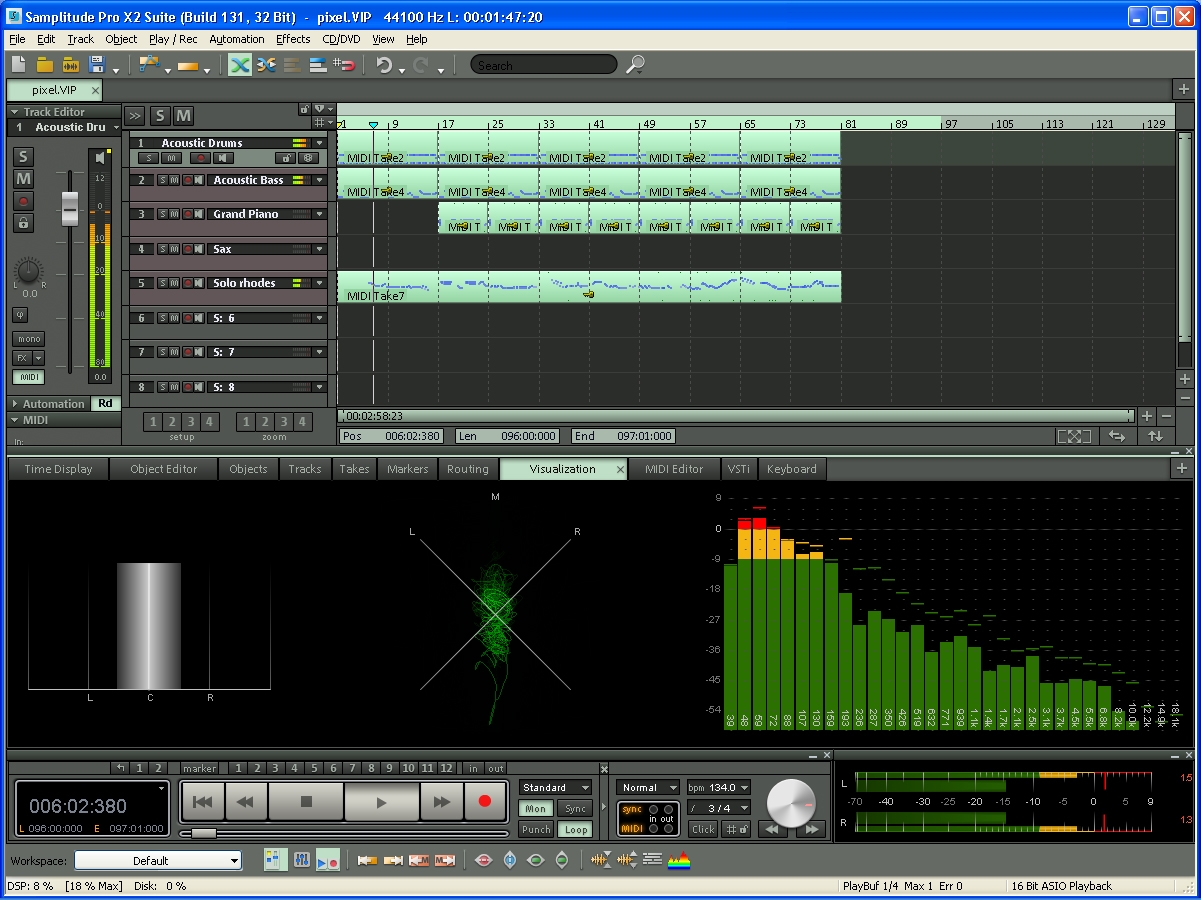Click the Track Editor volume fader

coord(69,208)
